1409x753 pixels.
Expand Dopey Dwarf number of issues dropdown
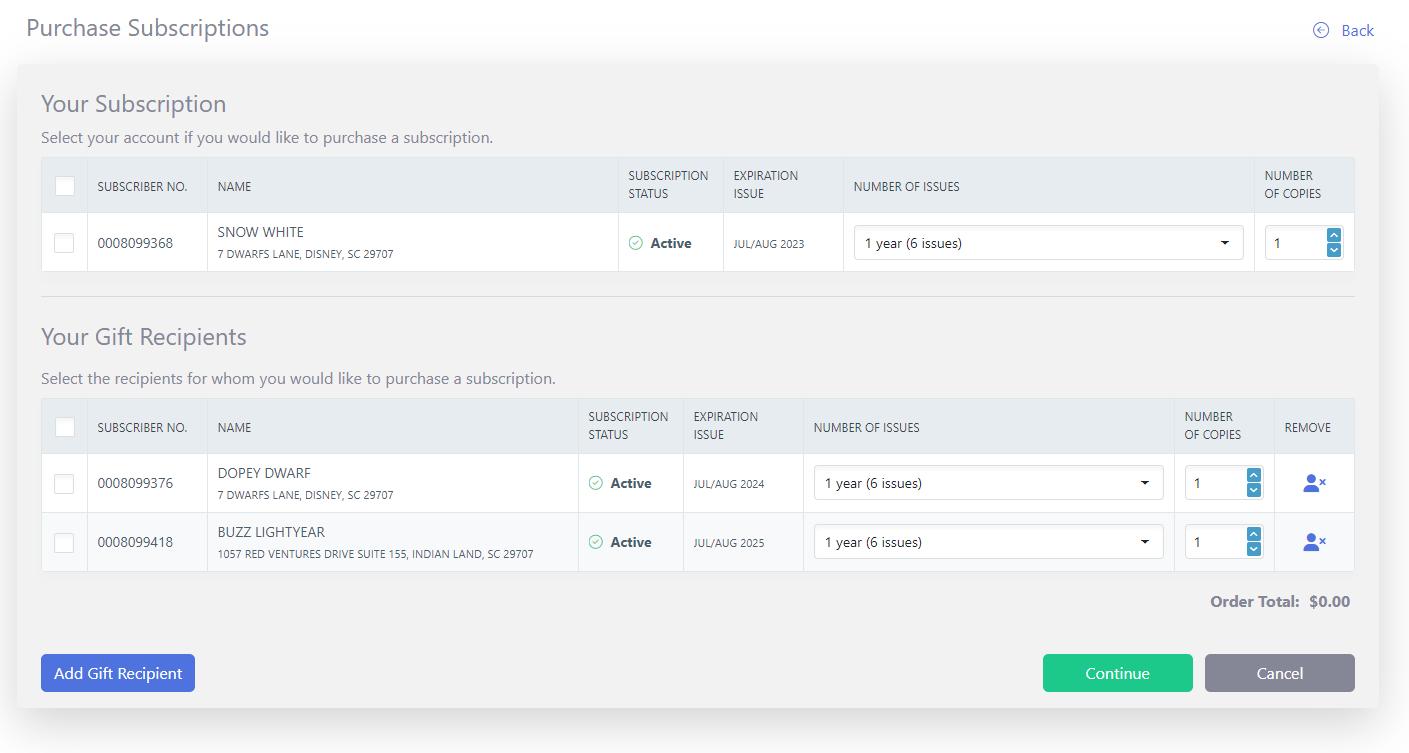pos(988,483)
